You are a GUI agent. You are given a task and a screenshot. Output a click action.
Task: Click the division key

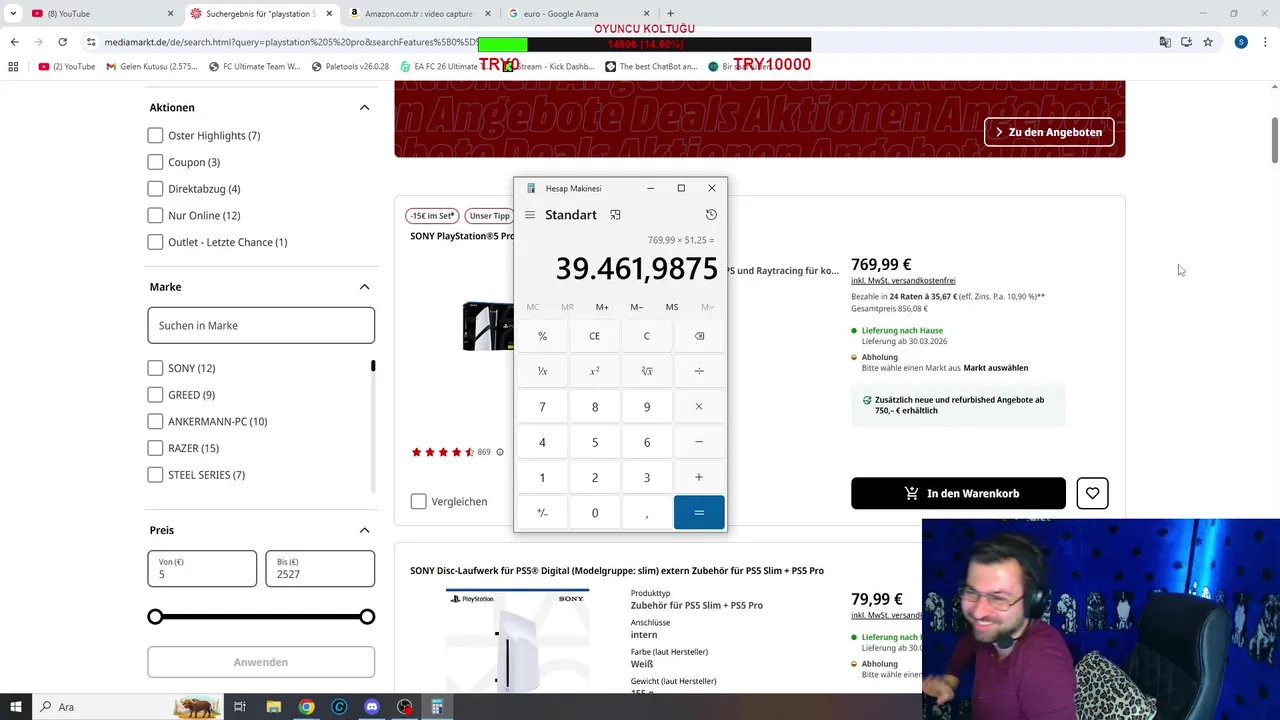click(699, 371)
